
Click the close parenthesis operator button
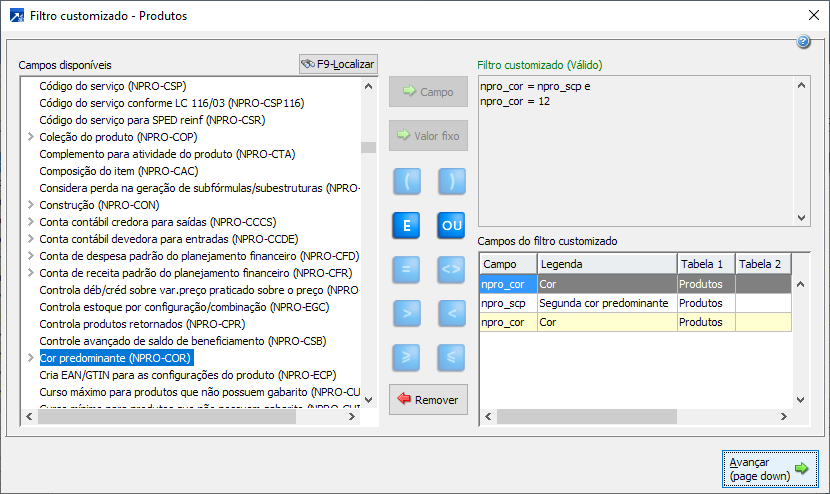(x=452, y=182)
